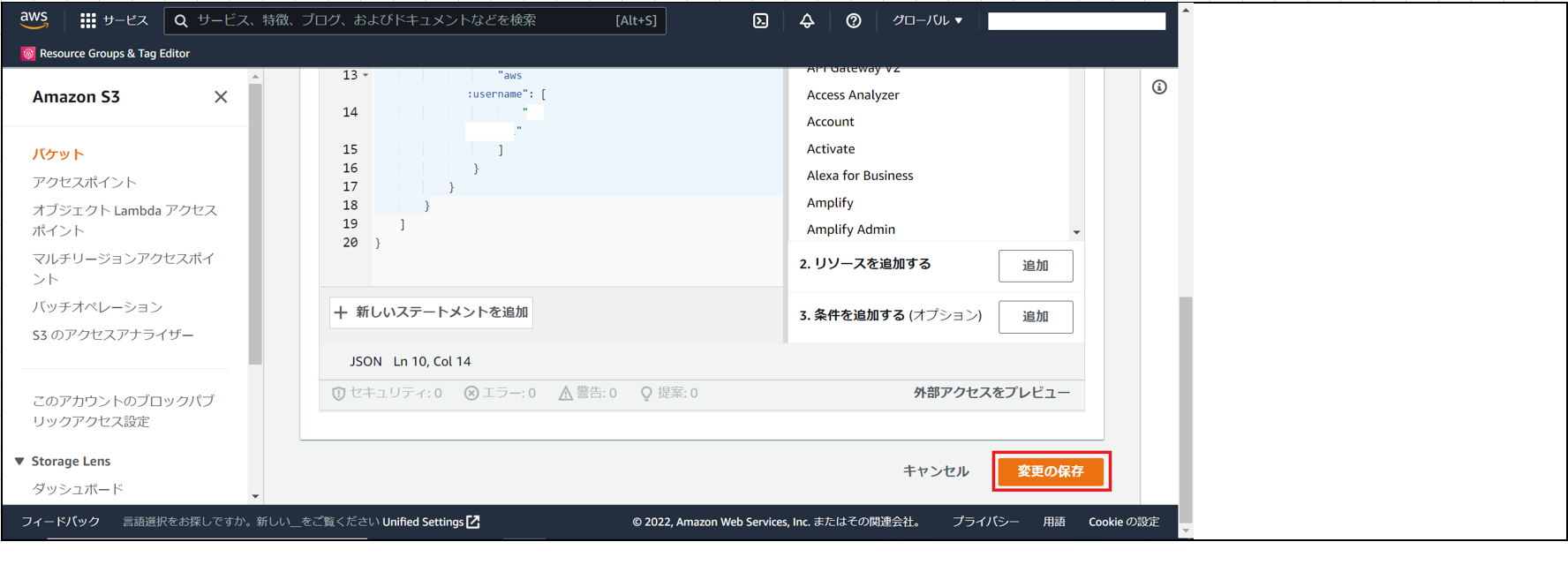
Task: Open the help question mark icon
Action: click(854, 20)
